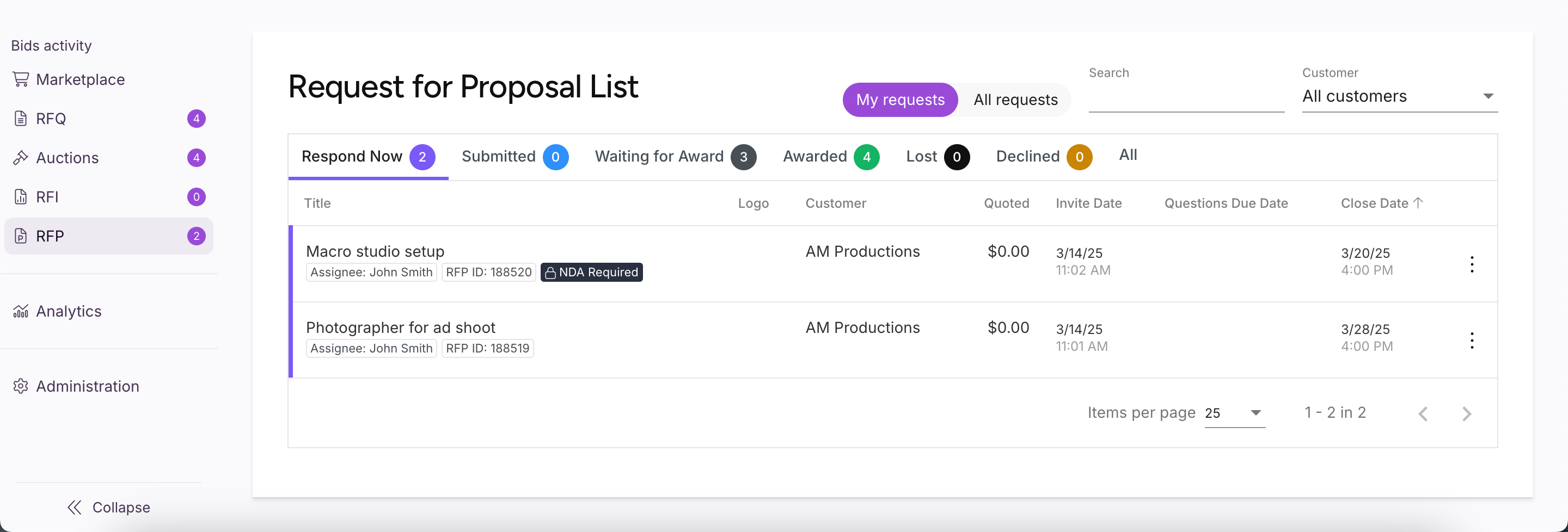1568x532 pixels.
Task: Switch to Waiting for Award tab
Action: pyautogui.click(x=676, y=157)
